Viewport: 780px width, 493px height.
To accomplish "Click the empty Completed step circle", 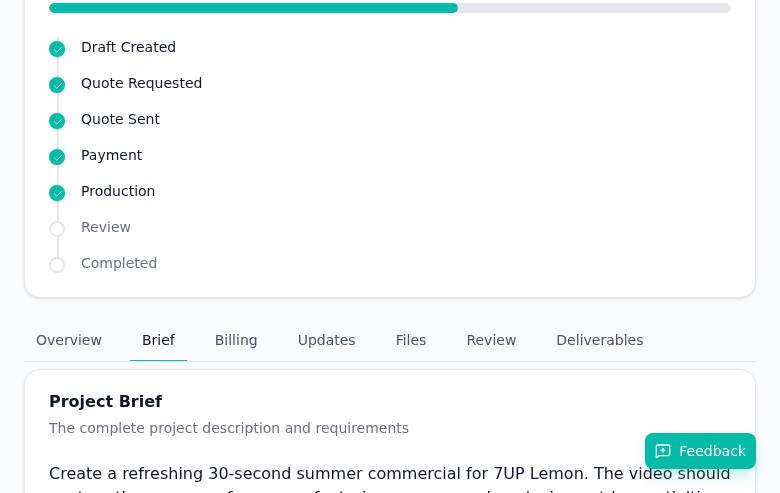I will tap(57, 265).
